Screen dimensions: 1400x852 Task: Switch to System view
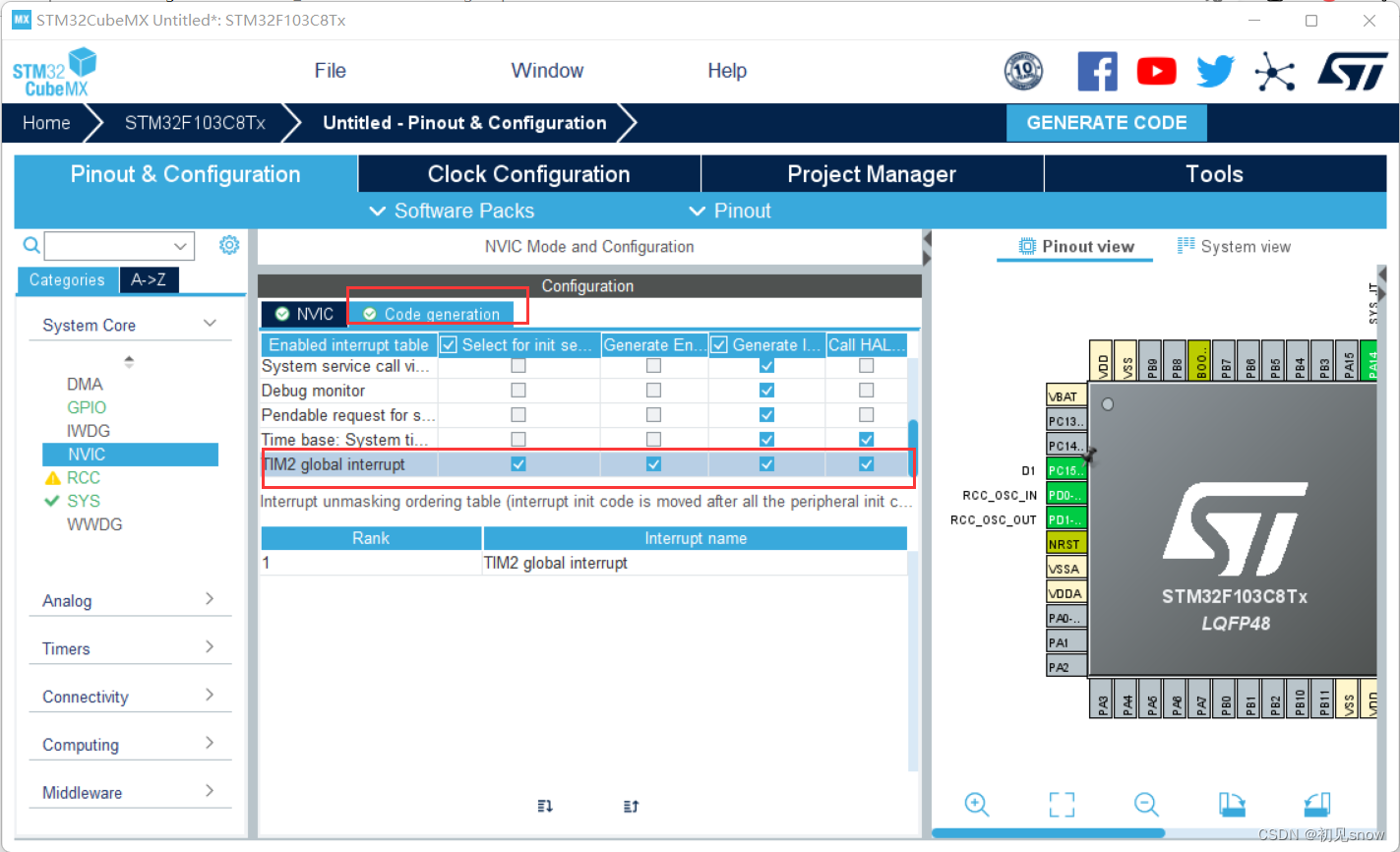point(1235,246)
